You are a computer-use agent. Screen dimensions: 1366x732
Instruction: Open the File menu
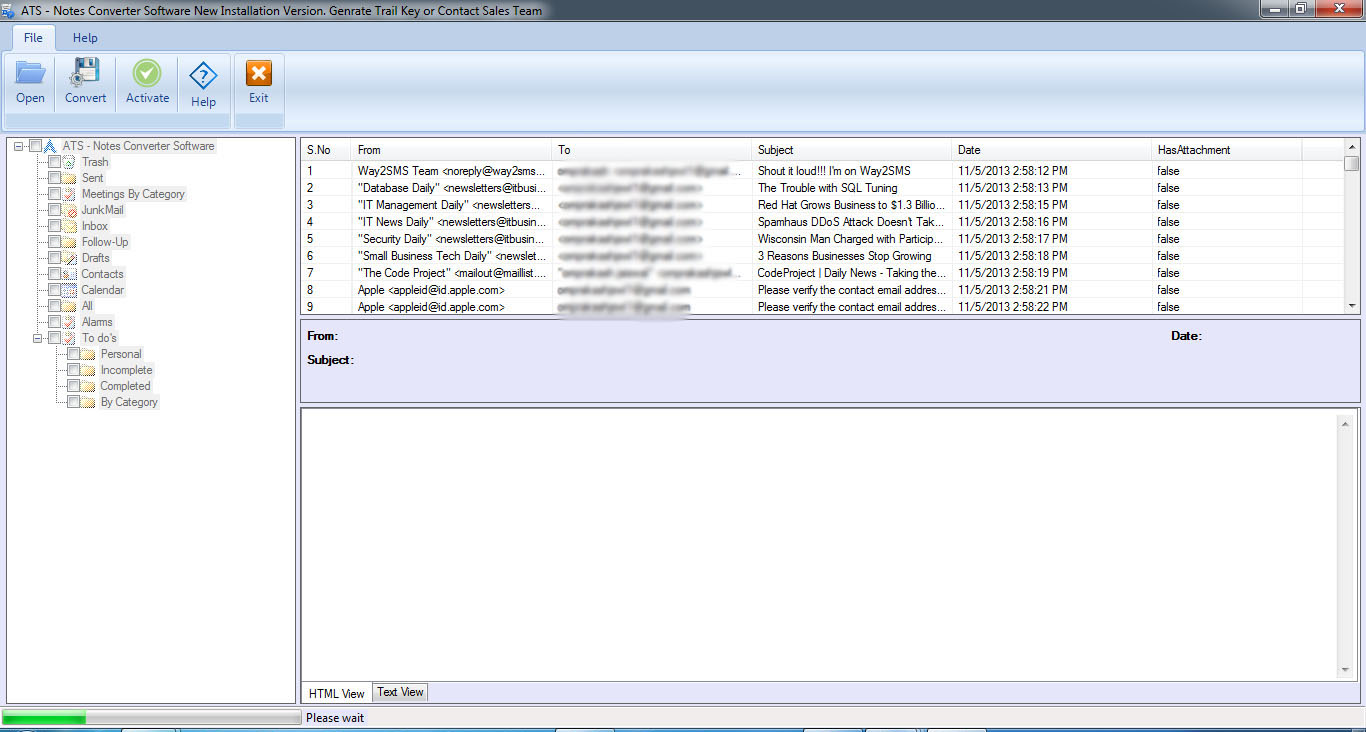pos(32,38)
